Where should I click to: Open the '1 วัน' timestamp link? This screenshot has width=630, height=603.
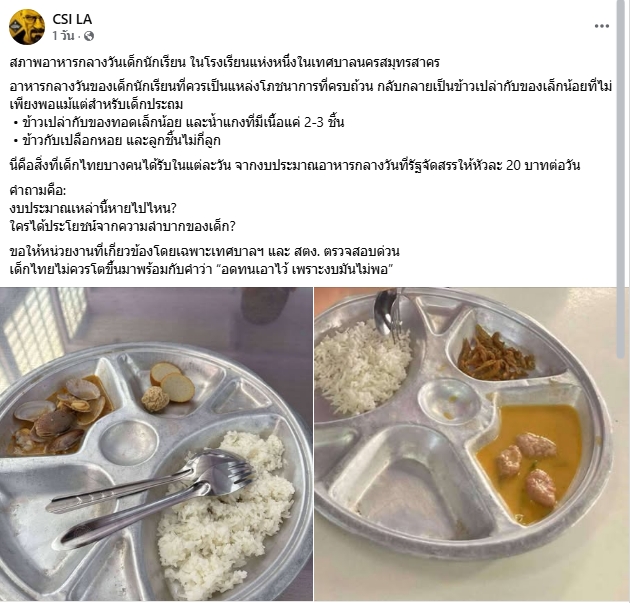(x=63, y=36)
